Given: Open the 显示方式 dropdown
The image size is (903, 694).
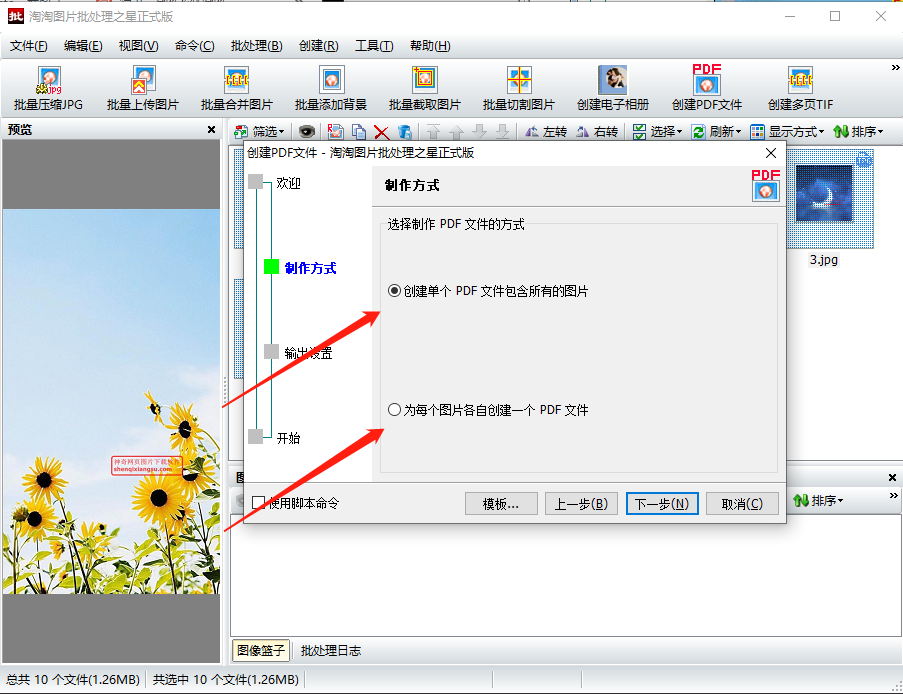Looking at the screenshot, I should tap(787, 132).
